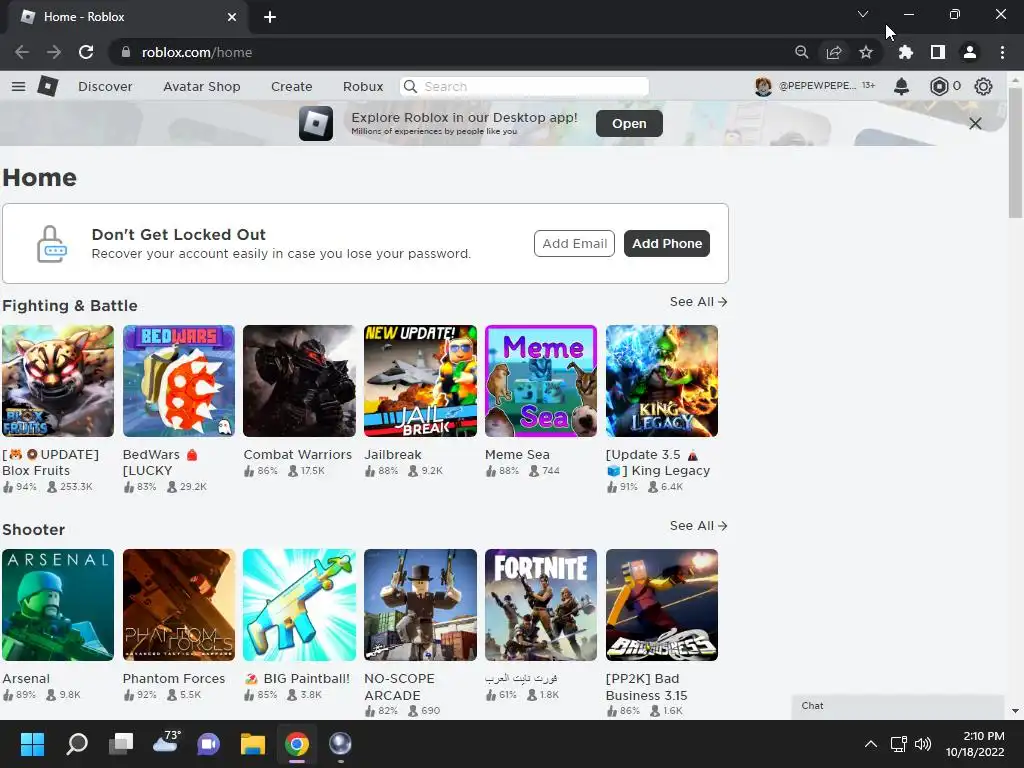Click the page vertical scrollbar
This screenshot has width=1024, height=768.
[x=1015, y=153]
